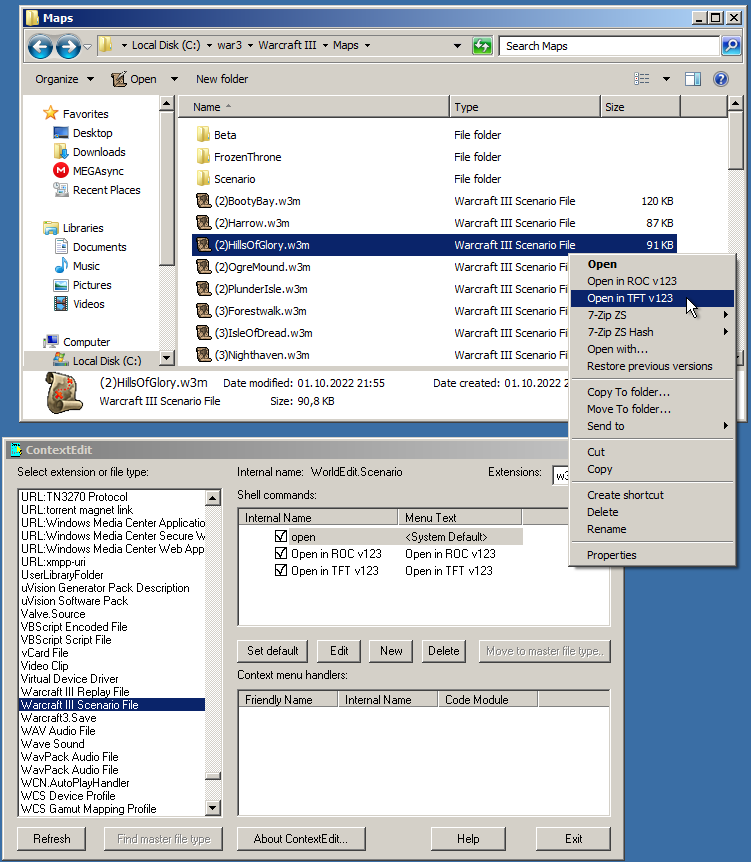Select Rename in the context menu
751x862 pixels.
pyautogui.click(x=653, y=529)
